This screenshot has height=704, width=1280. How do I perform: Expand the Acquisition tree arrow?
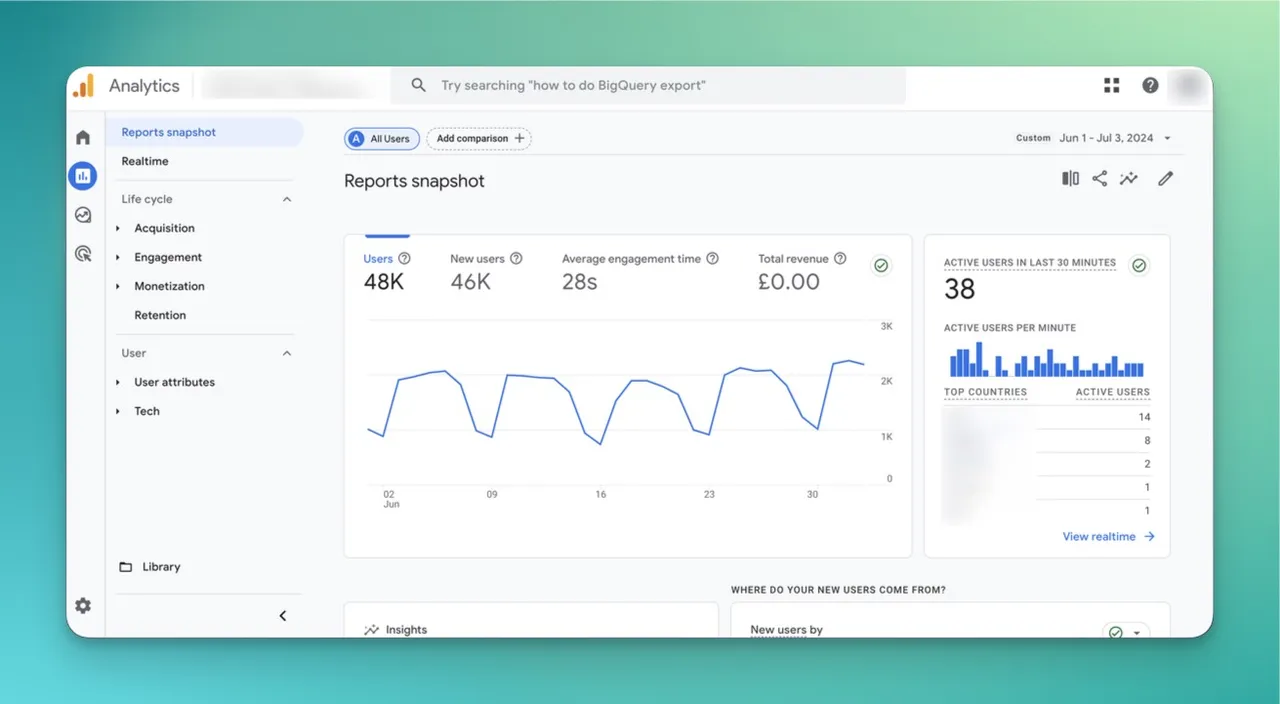(x=118, y=228)
